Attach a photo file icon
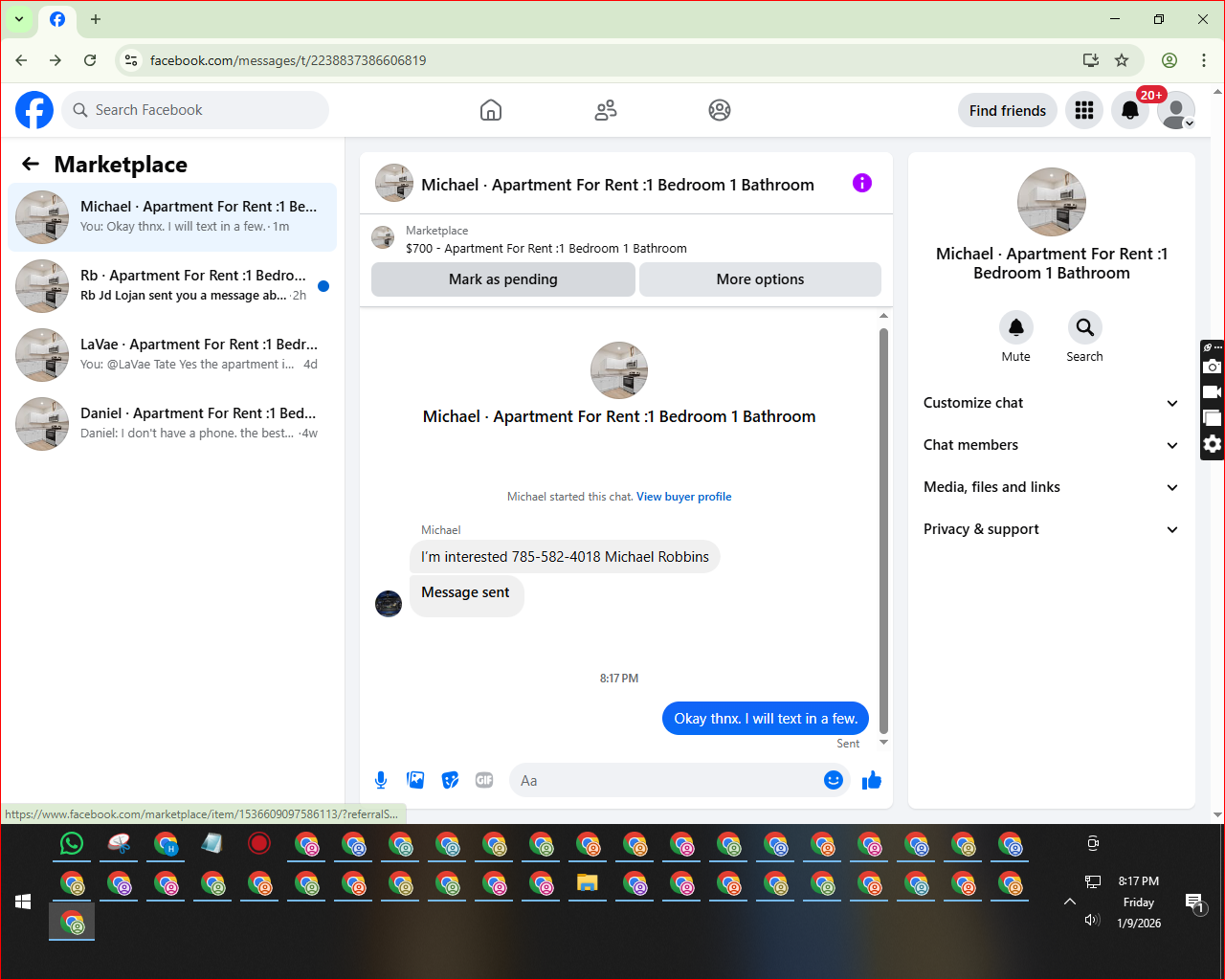1225x980 pixels. point(415,780)
